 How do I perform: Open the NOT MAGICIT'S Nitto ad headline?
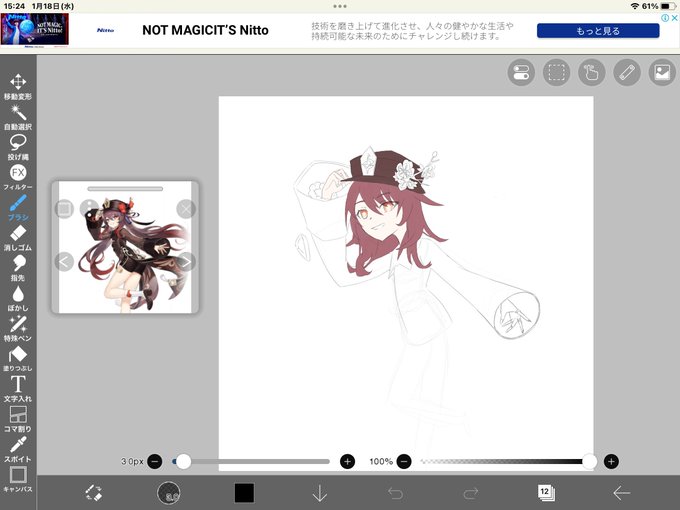coord(205,30)
